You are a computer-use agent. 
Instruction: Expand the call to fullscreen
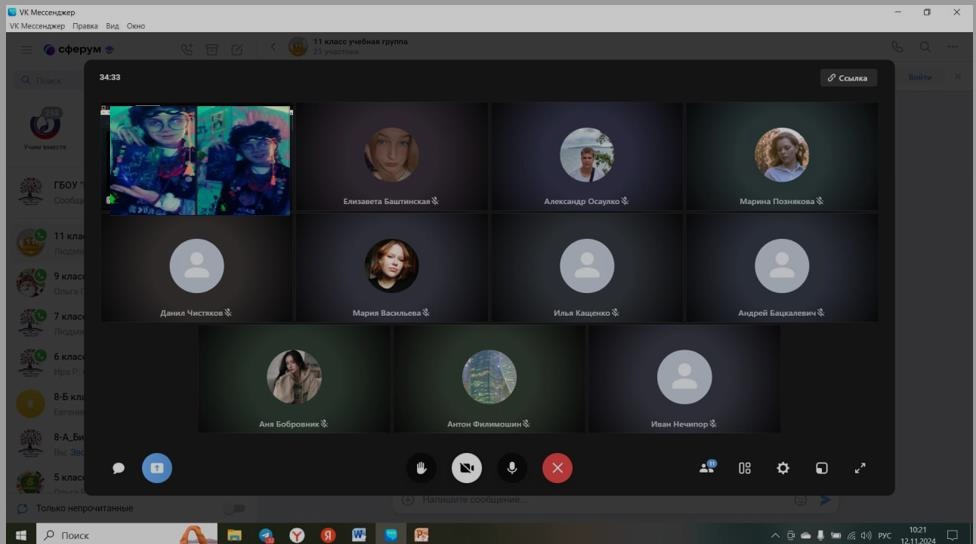click(860, 468)
